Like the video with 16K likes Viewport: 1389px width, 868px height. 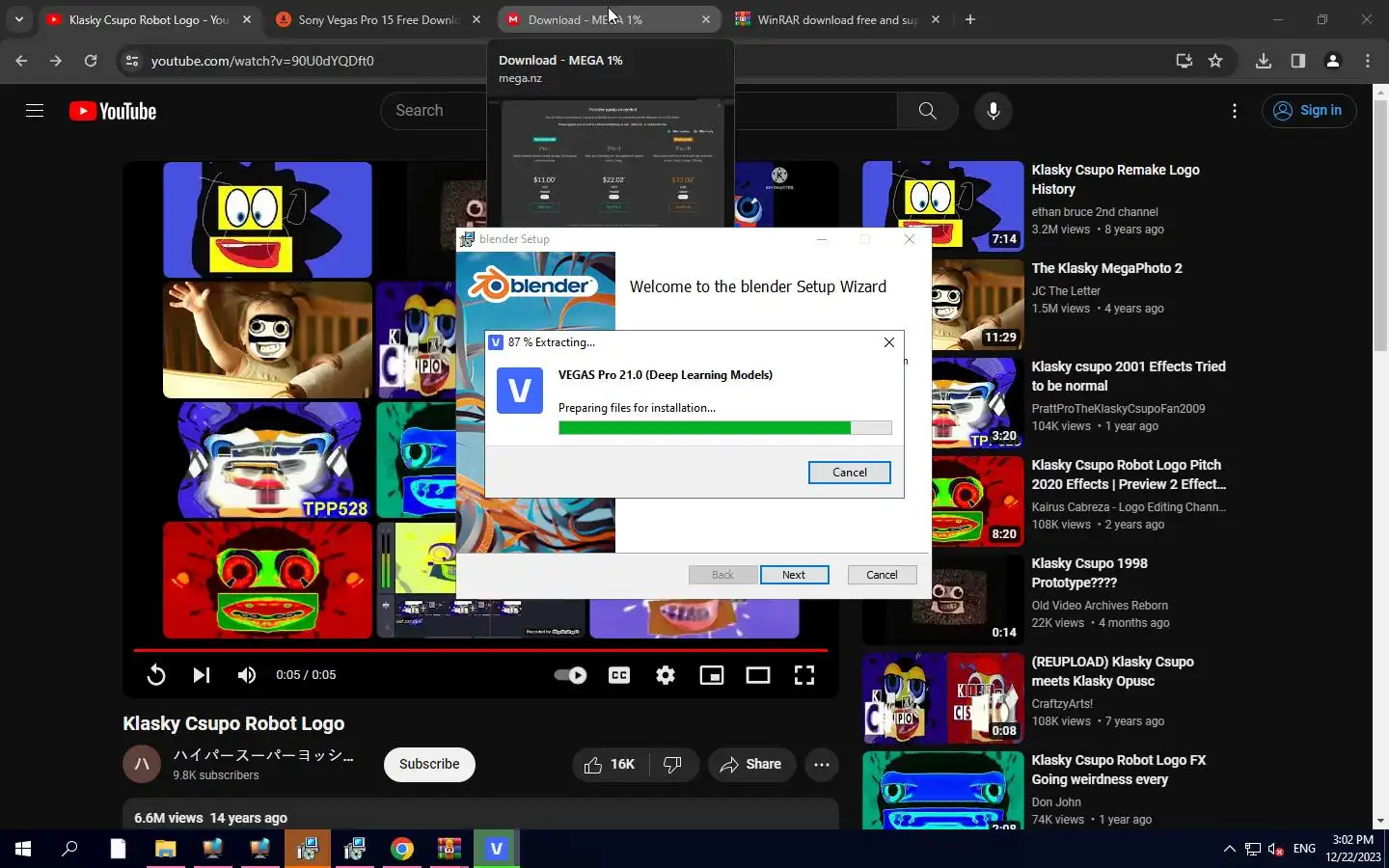(610, 765)
